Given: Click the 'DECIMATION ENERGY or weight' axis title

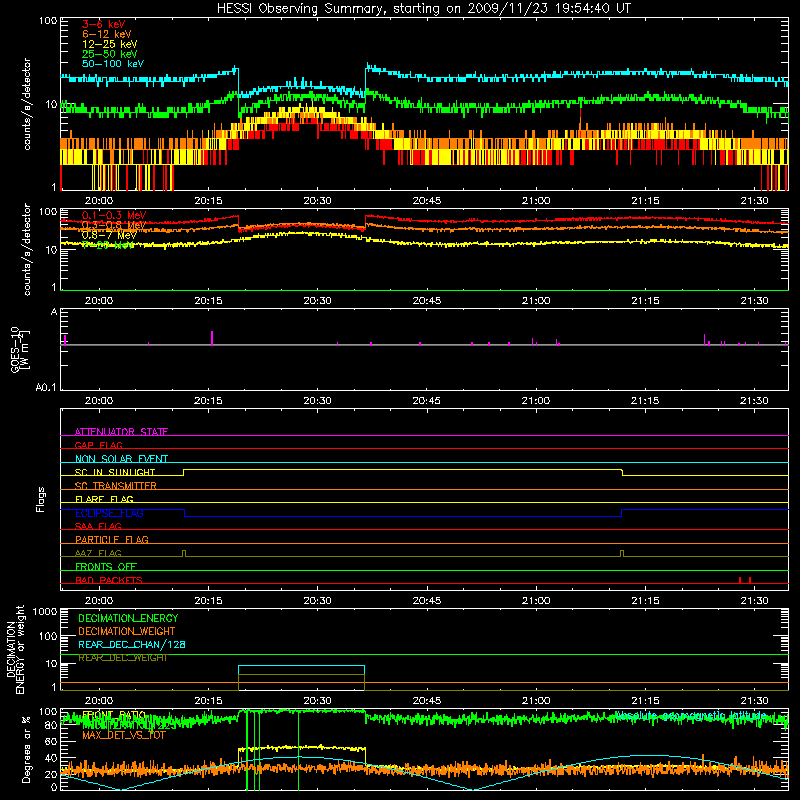Looking at the screenshot, I should click(15, 650).
